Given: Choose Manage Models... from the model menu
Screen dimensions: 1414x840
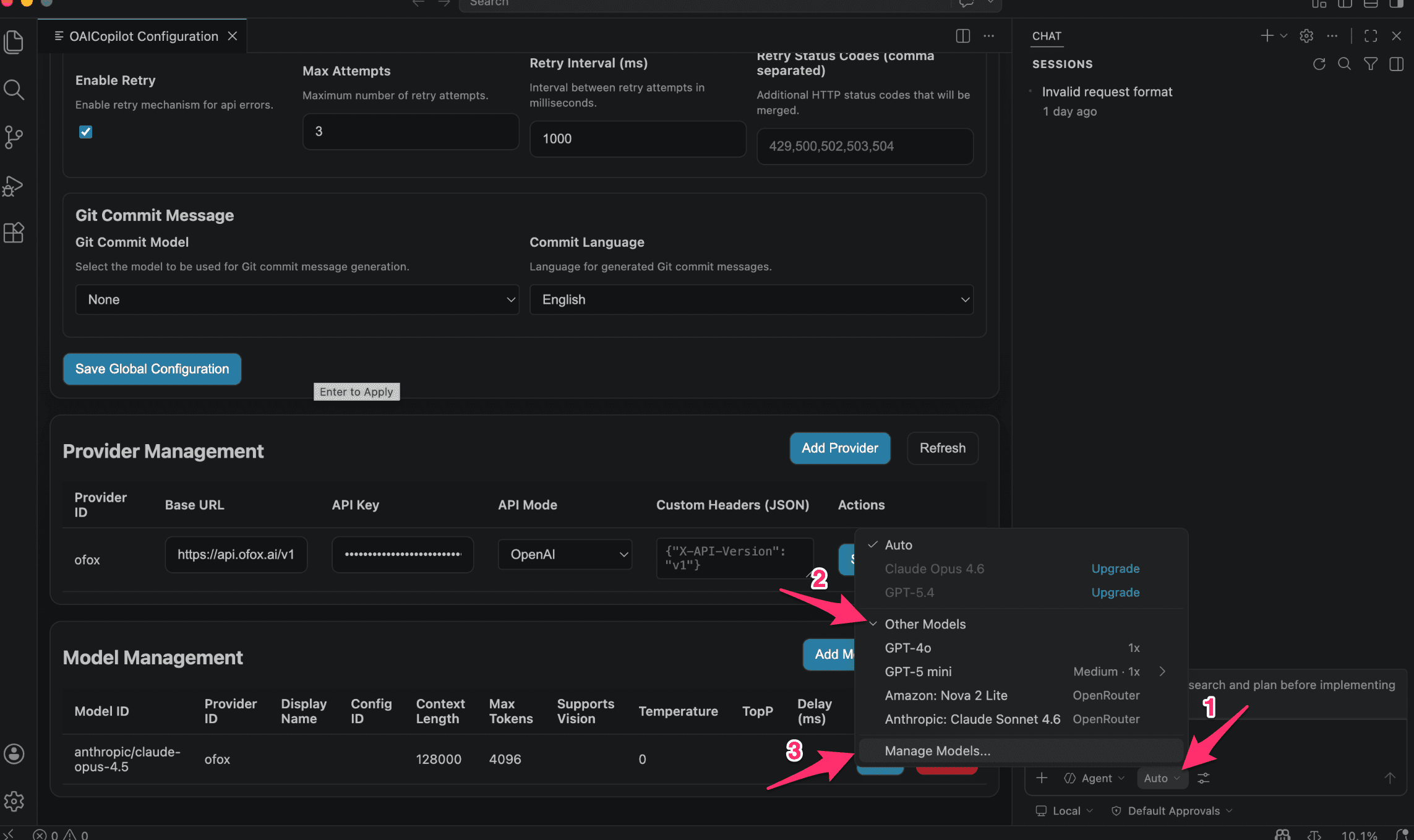Looking at the screenshot, I should 937,751.
